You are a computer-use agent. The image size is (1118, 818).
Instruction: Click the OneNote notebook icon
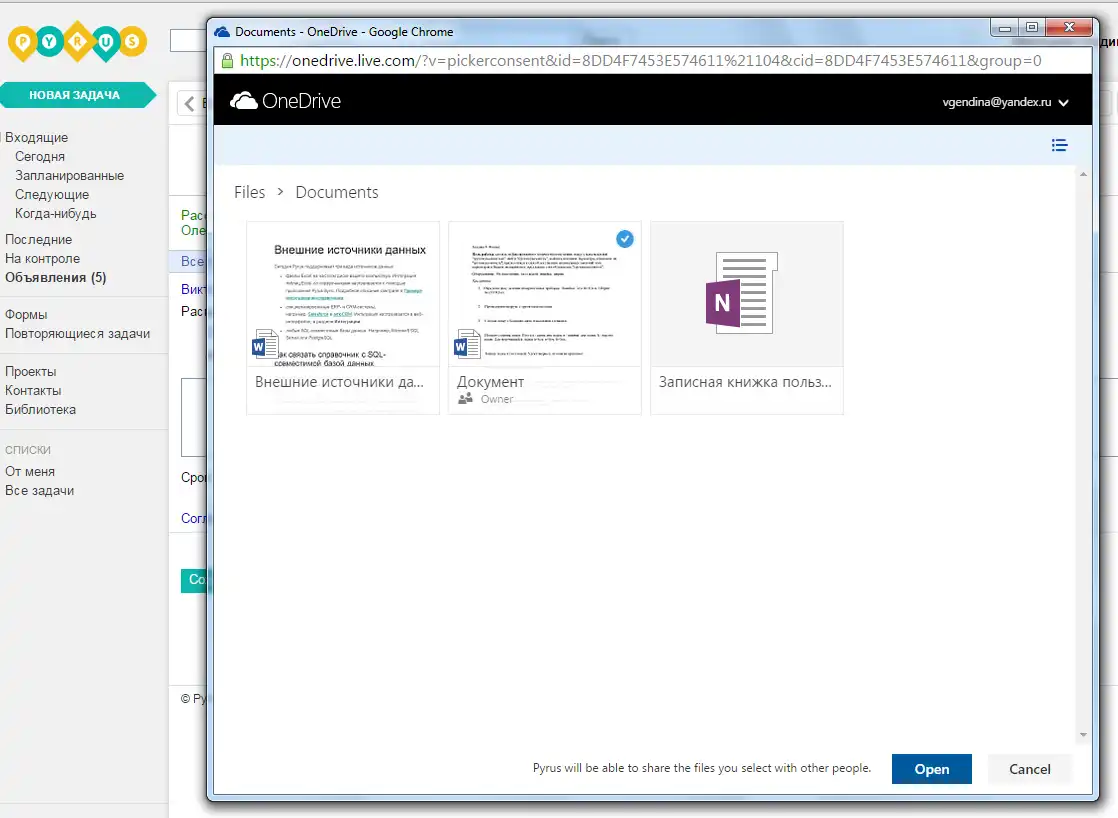pyautogui.click(x=742, y=292)
